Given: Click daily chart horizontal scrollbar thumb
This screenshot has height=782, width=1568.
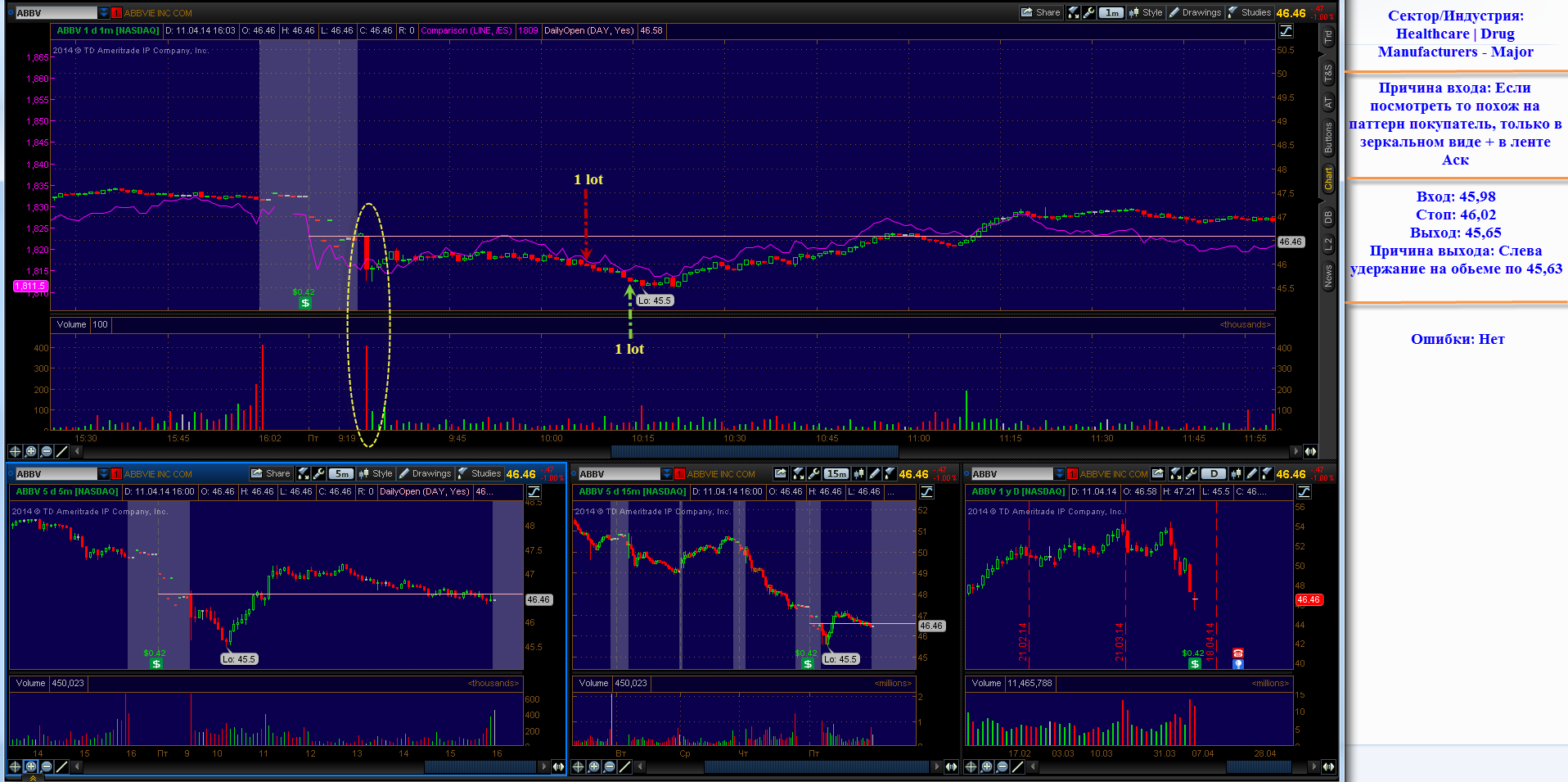Looking at the screenshot, I should 1259,766.
